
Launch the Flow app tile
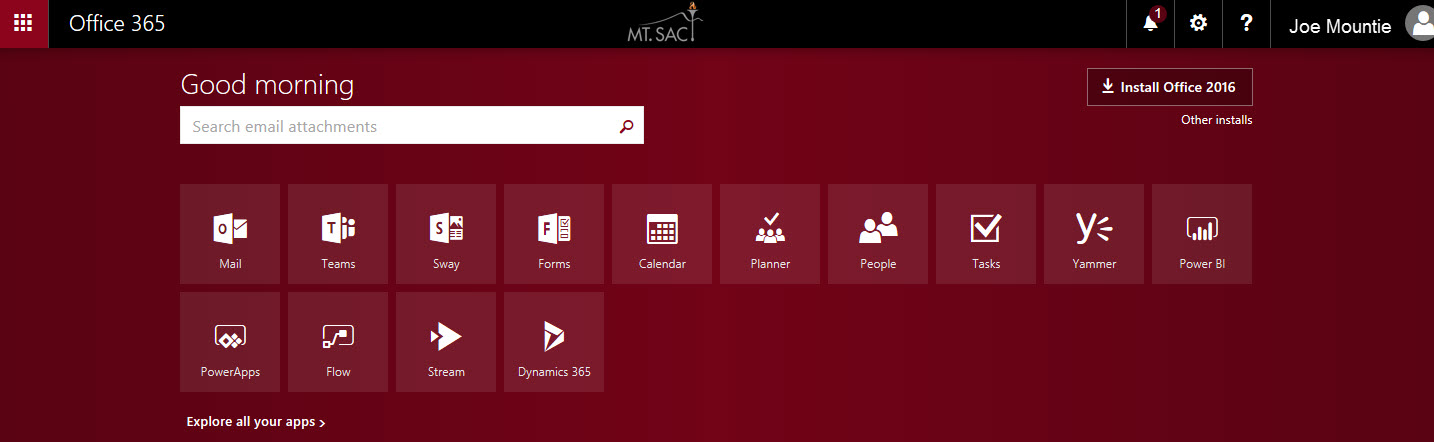coord(338,342)
